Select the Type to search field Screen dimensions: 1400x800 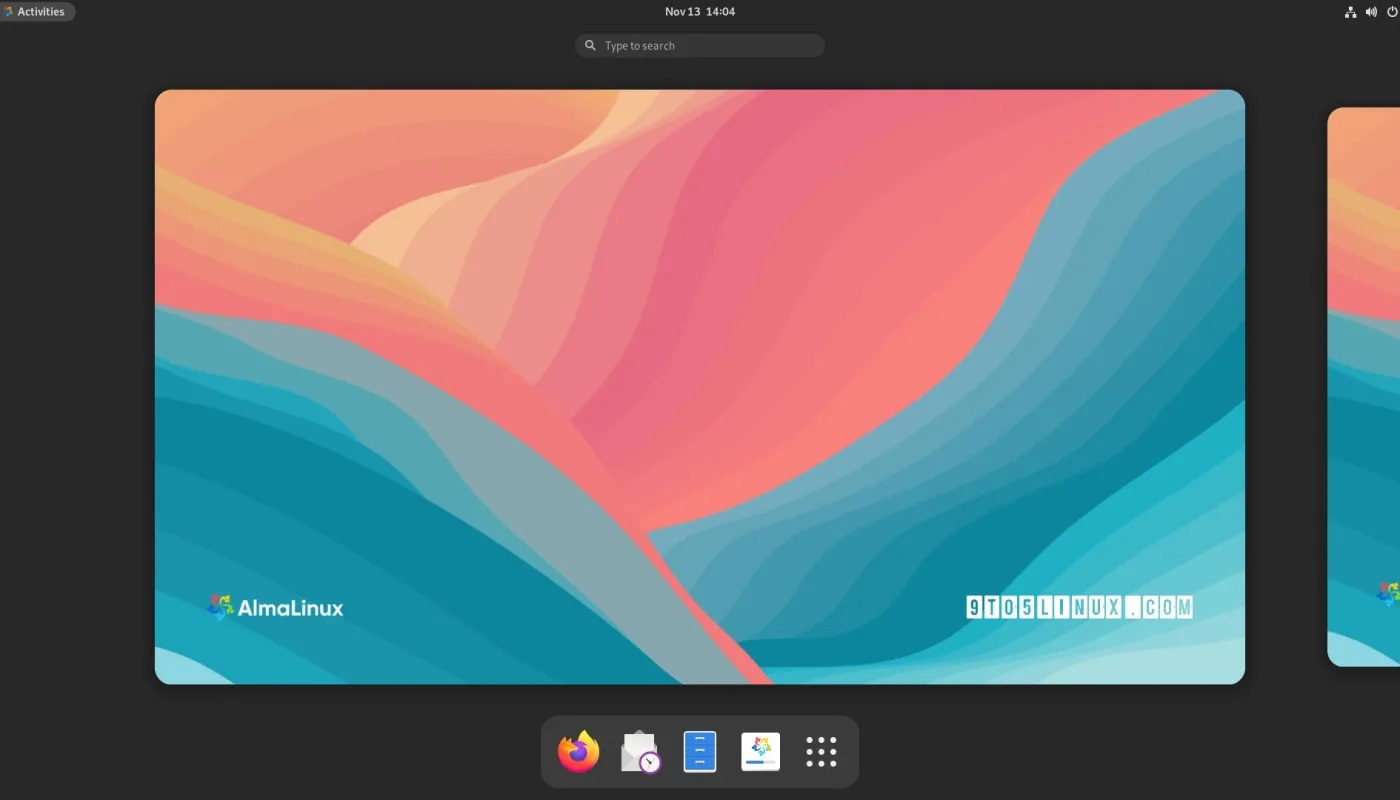(x=700, y=45)
